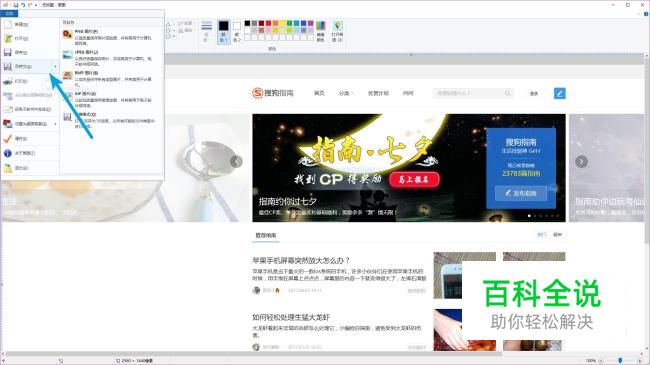Choose Send in email menu entry

point(30,109)
